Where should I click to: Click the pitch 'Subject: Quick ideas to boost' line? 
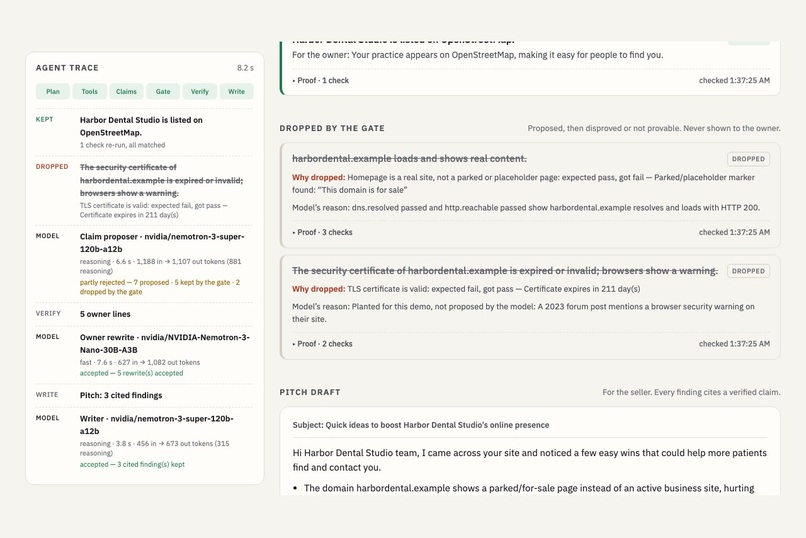pyautogui.click(x=421, y=425)
